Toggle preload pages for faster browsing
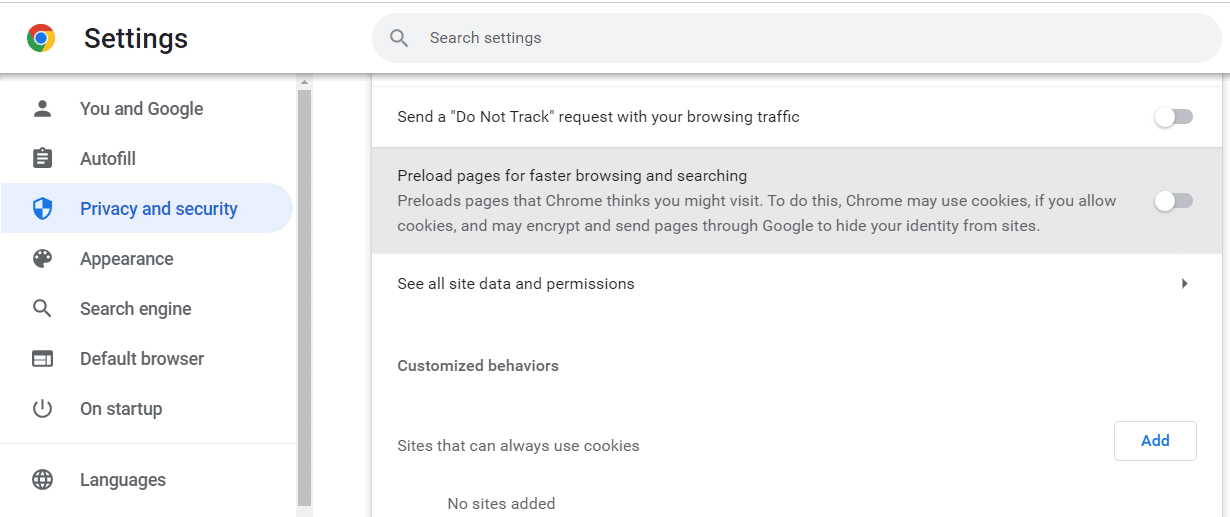Viewport: 1230px width, 517px height. [1173, 201]
